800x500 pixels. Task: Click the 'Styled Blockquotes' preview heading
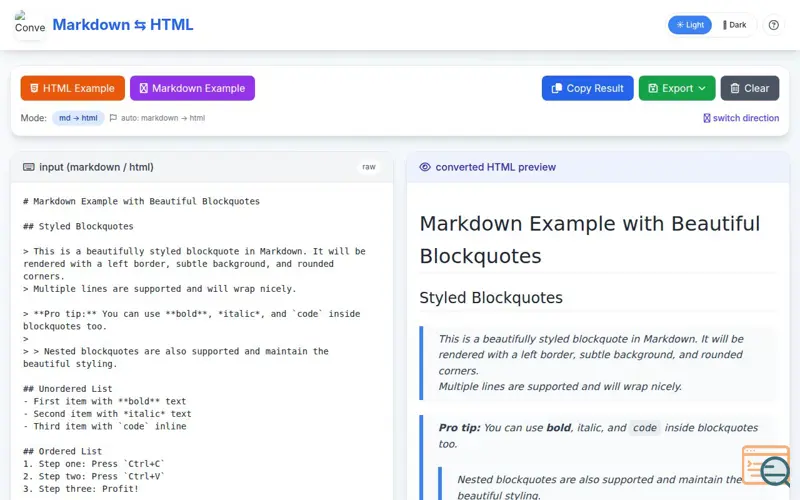tap(491, 297)
